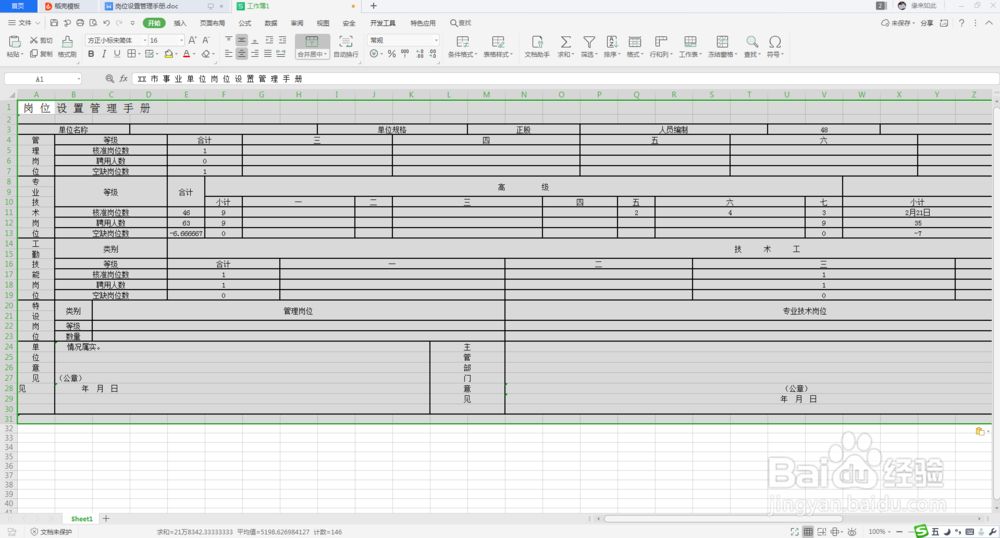Select the Sheet1 sheet tab

[82, 519]
